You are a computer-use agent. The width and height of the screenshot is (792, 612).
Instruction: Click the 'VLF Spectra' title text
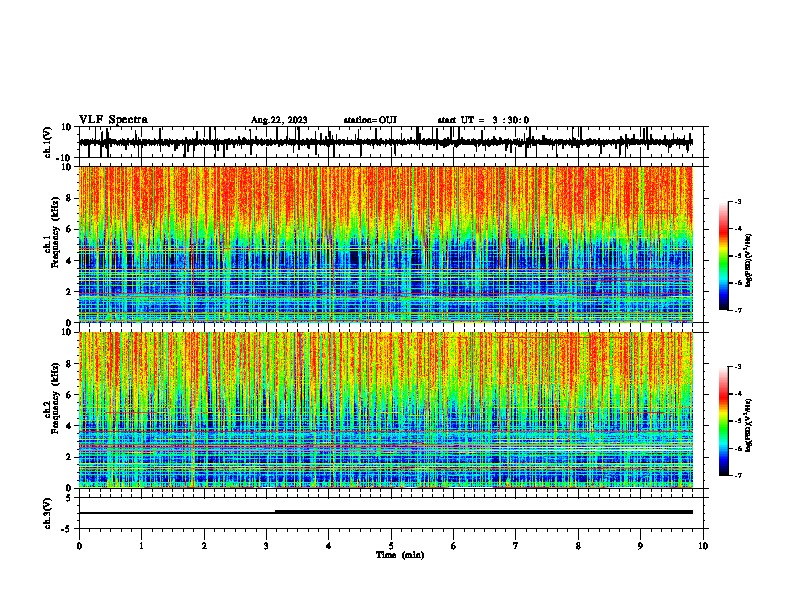[x=113, y=120]
